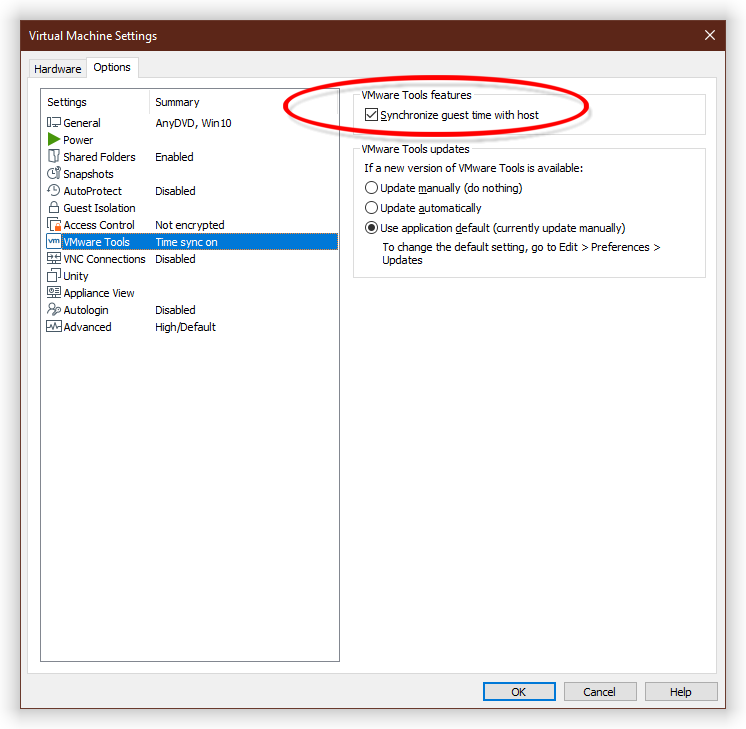Select Use application default radio button
Image resolution: width=746 pixels, height=729 pixels.
pyautogui.click(x=371, y=227)
